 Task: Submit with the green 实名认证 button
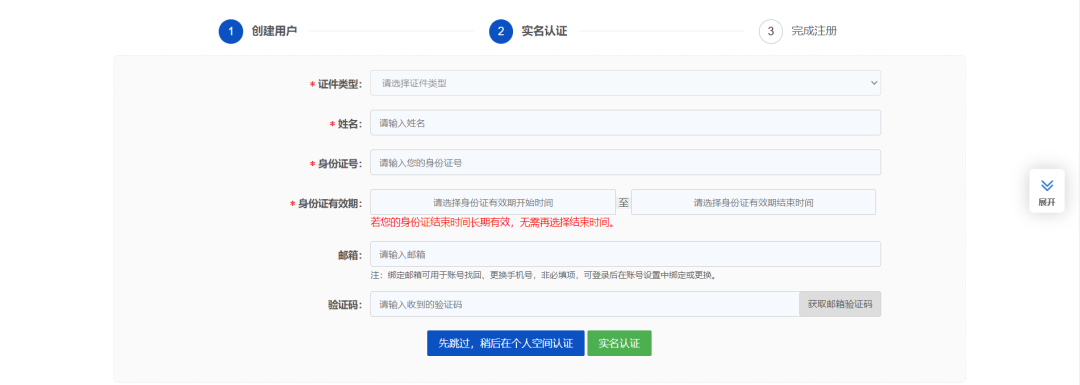pyautogui.click(x=619, y=343)
